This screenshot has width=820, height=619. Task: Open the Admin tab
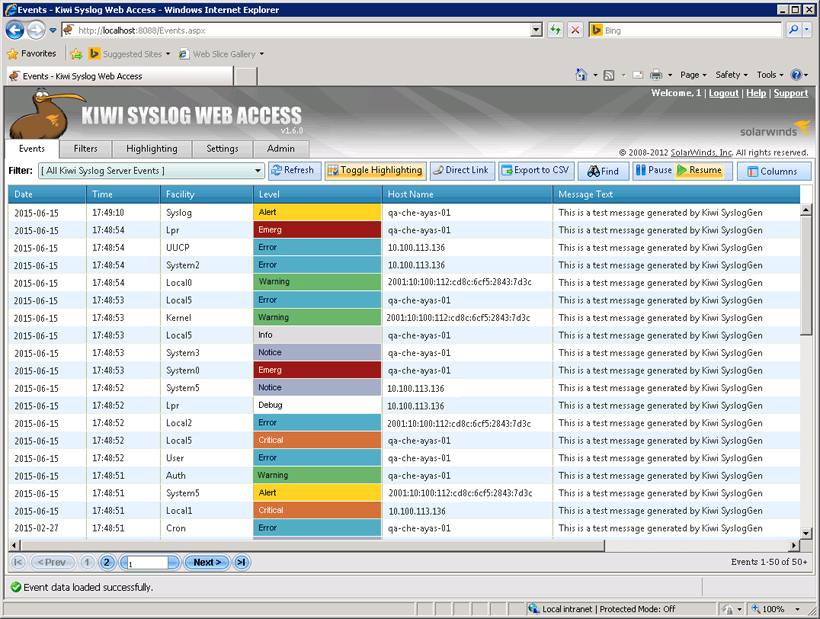click(280, 147)
